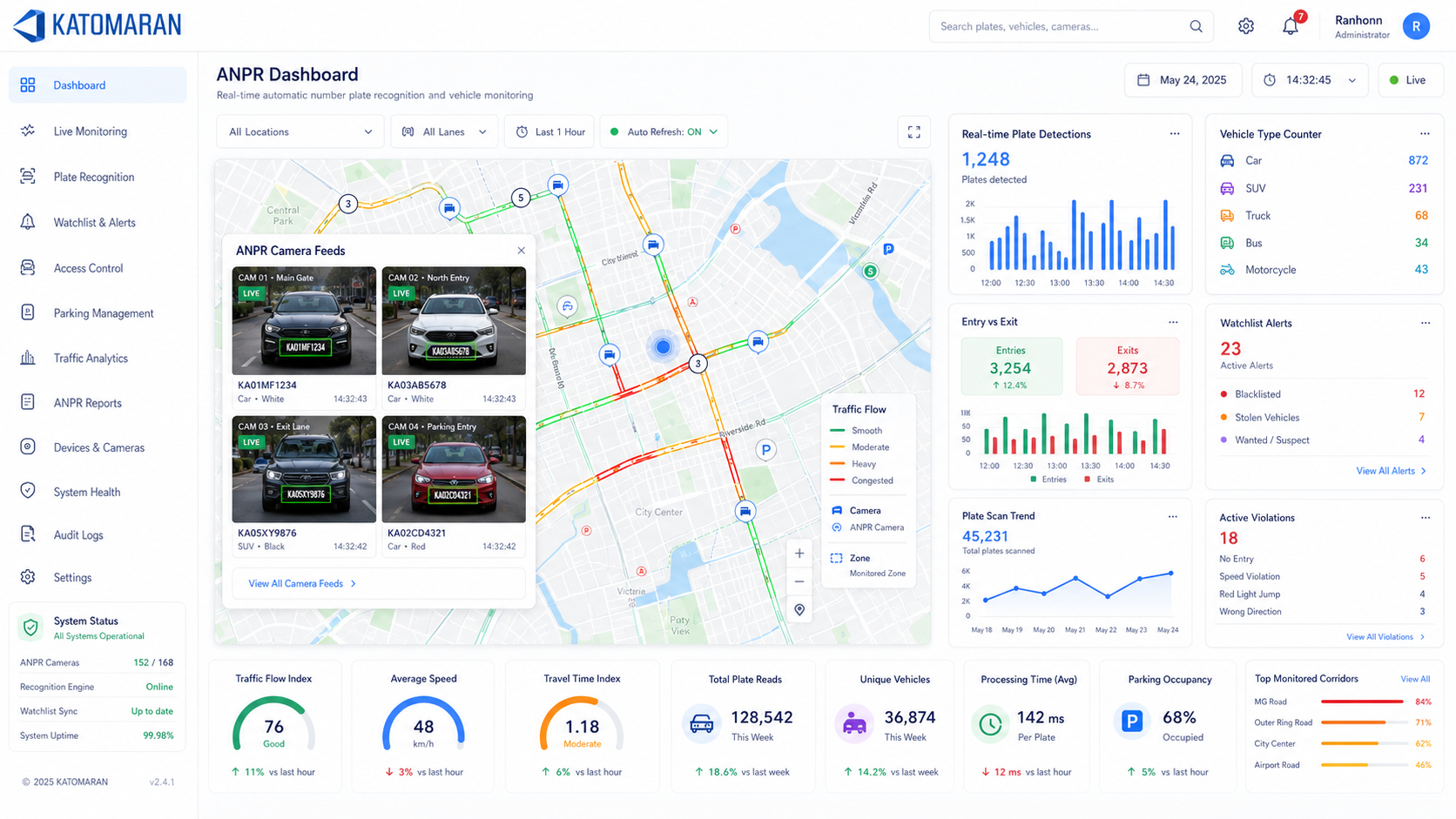Click the Blacklisted alerts row
This screenshot has height=819, width=1456.
1323,394
